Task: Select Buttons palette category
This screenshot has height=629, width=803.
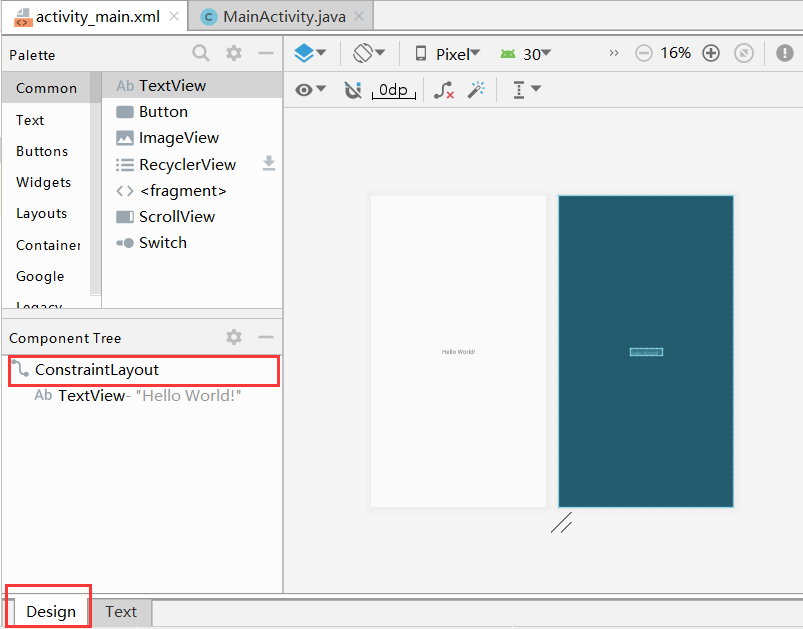Action: click(42, 151)
